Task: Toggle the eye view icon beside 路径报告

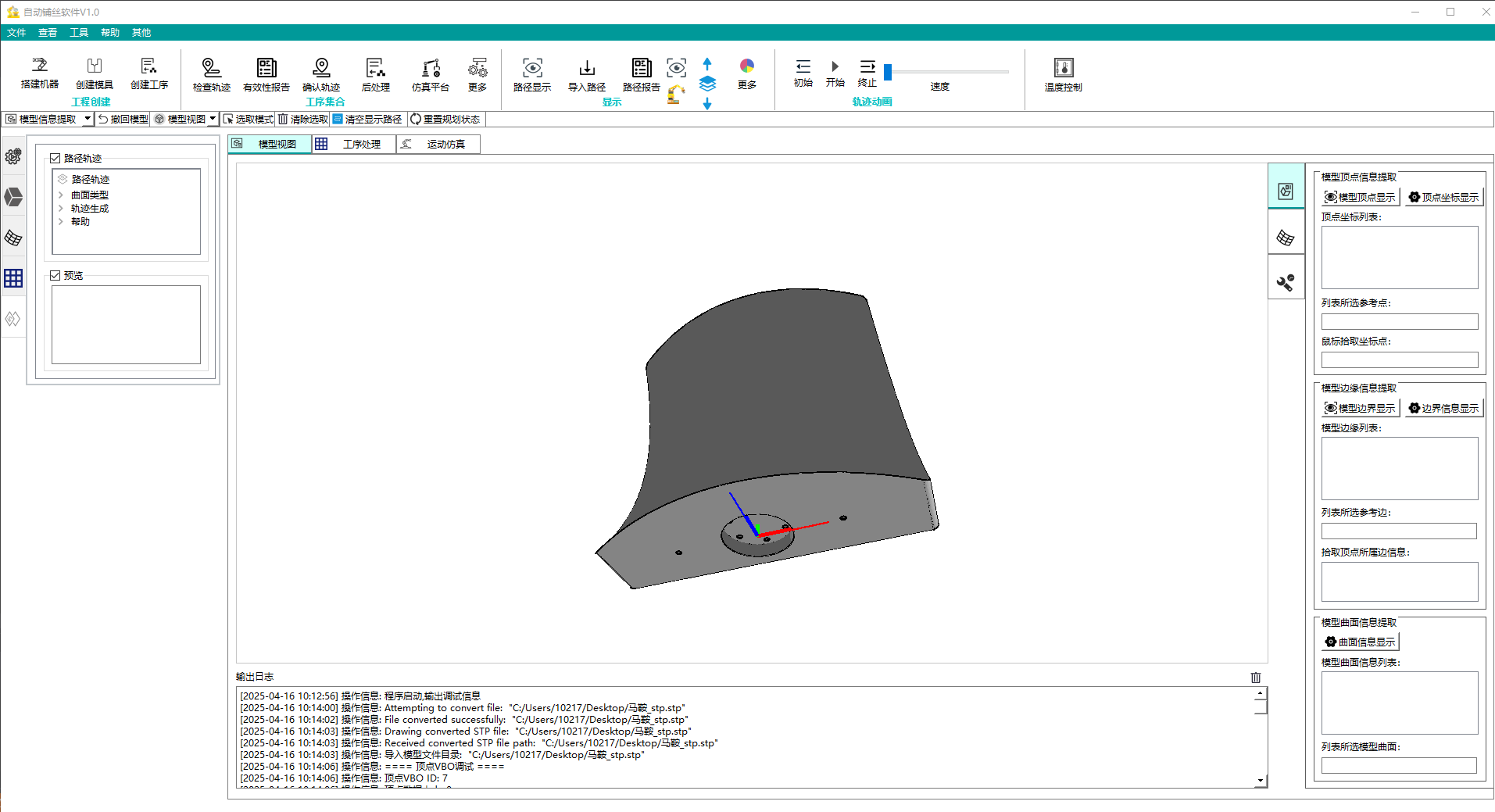Action: click(677, 68)
